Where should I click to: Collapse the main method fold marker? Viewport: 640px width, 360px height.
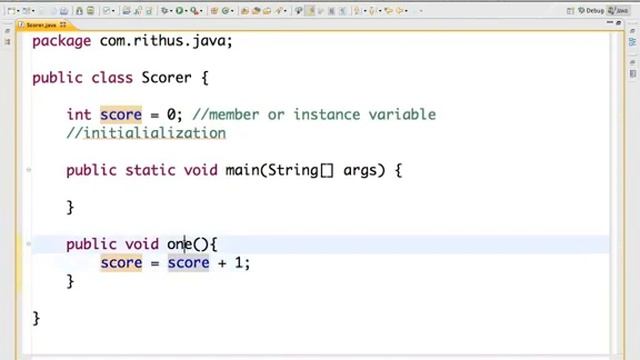29,169
